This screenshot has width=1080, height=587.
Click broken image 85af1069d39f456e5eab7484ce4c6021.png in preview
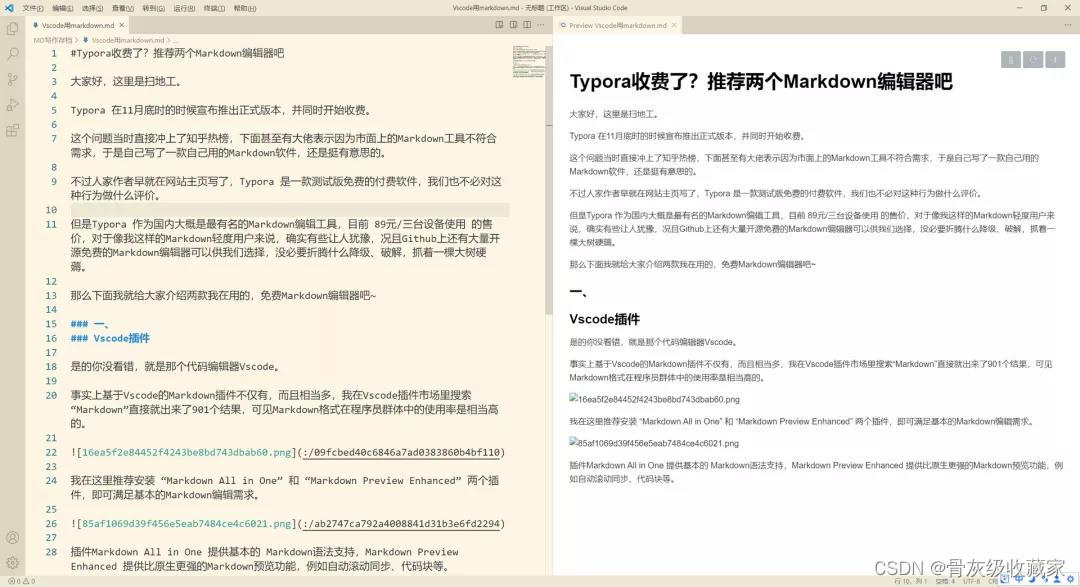click(654, 443)
